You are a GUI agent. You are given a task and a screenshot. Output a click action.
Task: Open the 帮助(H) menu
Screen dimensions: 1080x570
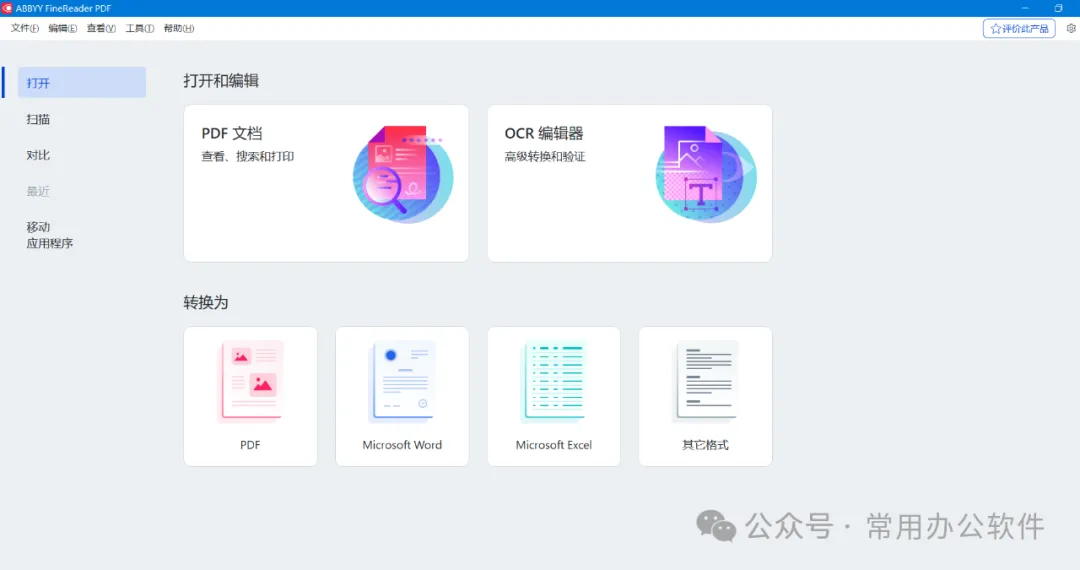[179, 28]
